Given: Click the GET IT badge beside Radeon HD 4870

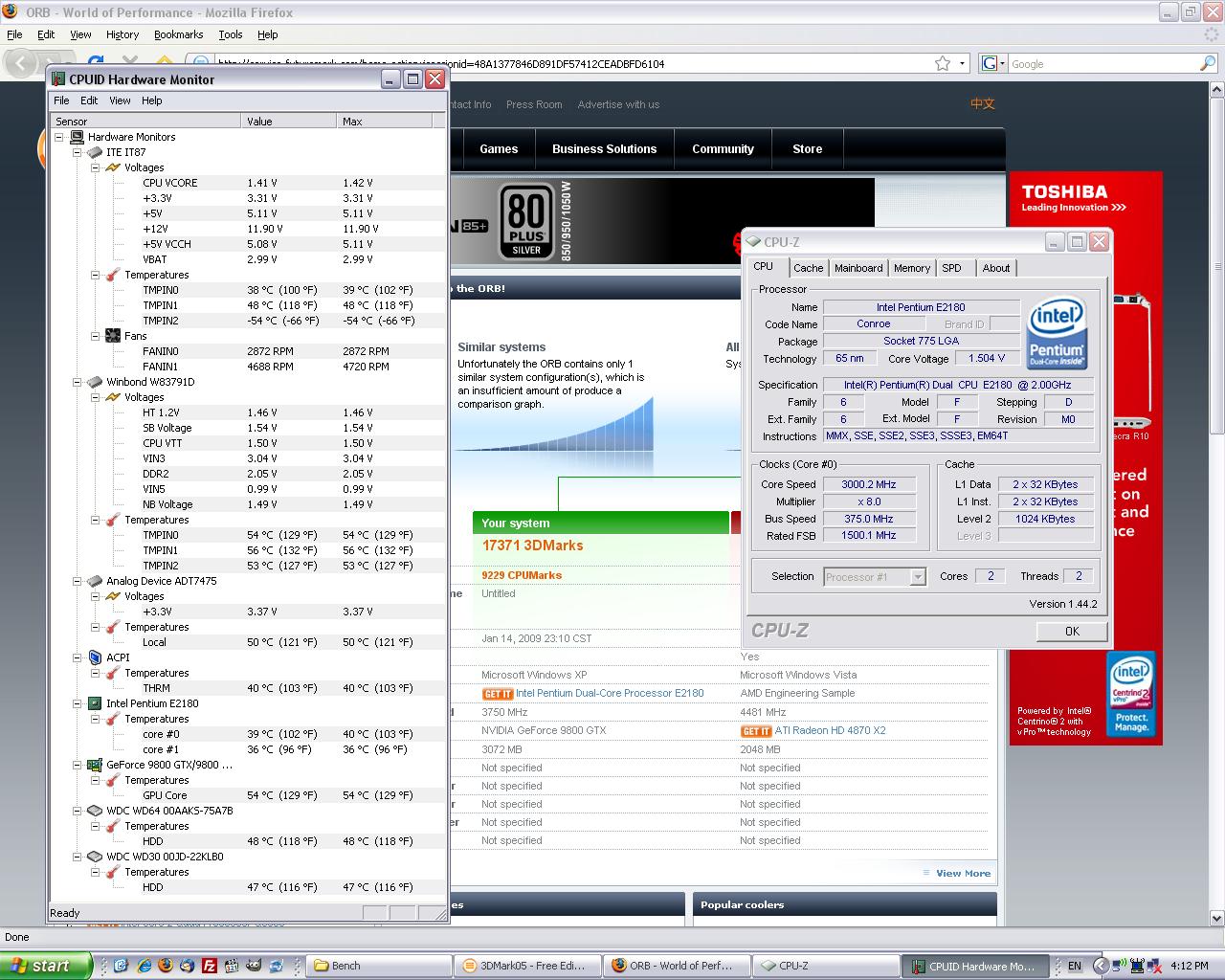Looking at the screenshot, I should (756, 731).
